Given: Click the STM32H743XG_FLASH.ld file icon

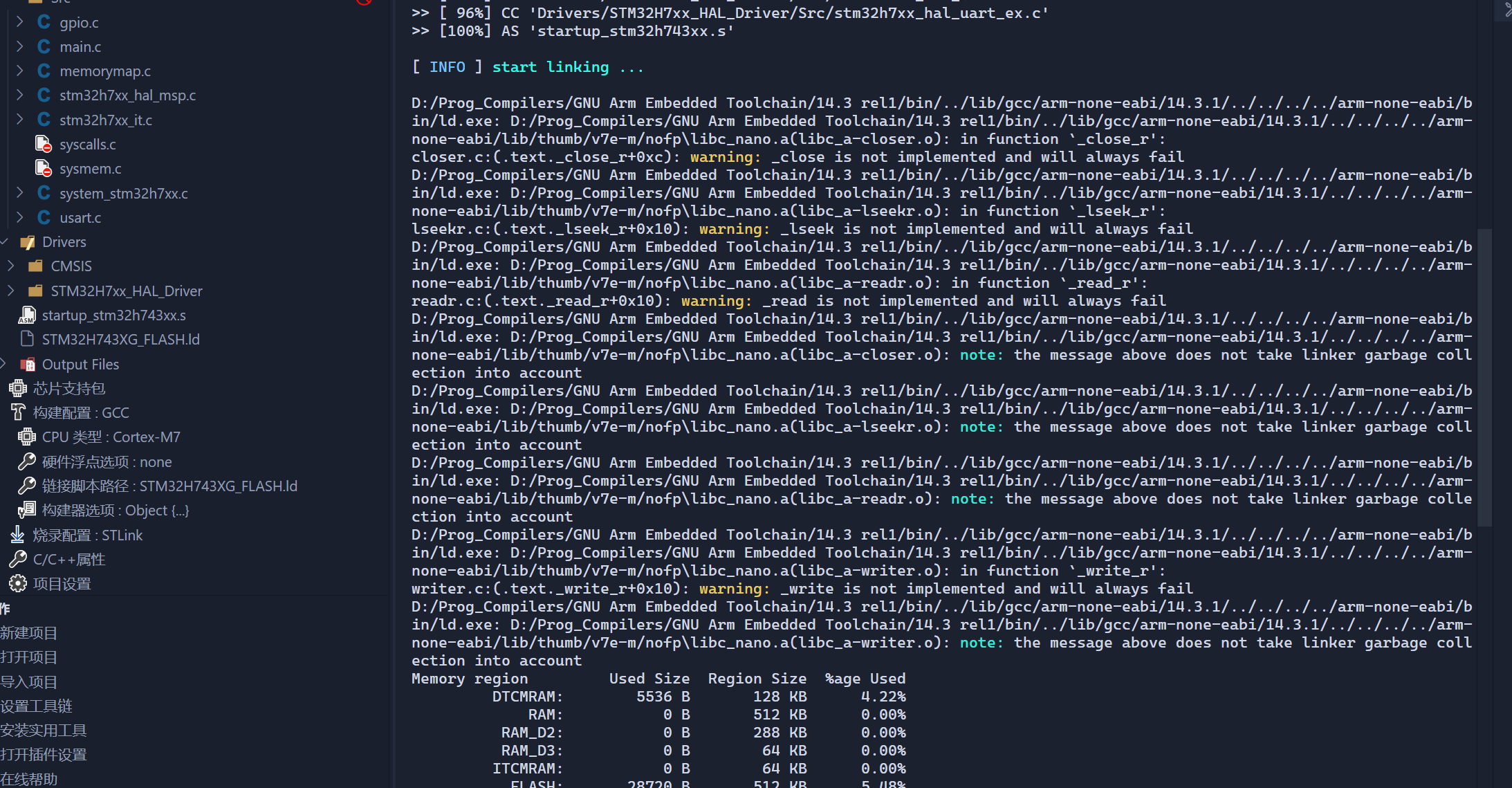Looking at the screenshot, I should [x=27, y=339].
